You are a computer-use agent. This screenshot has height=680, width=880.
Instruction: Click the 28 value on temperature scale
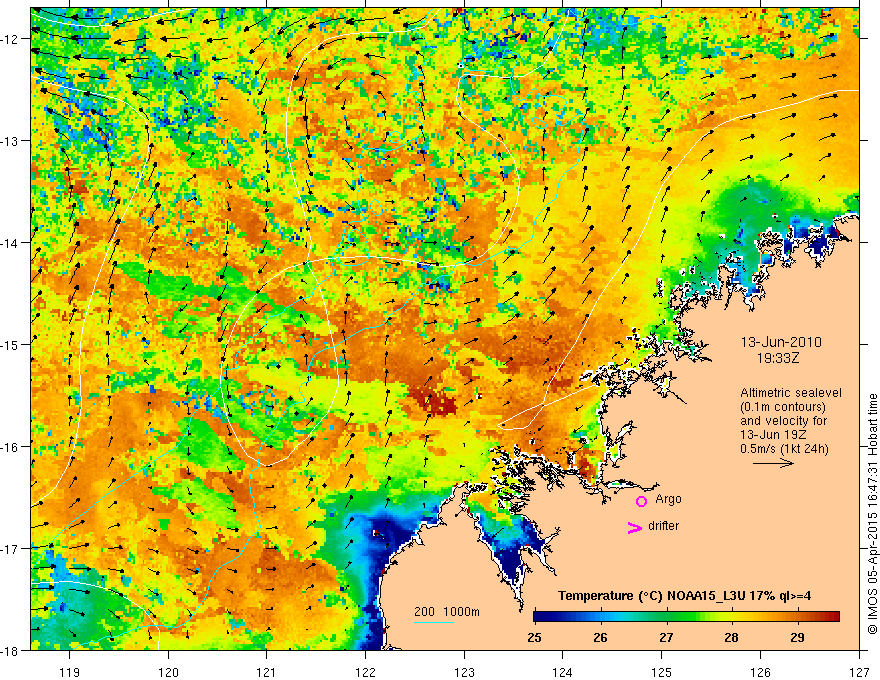coord(731,637)
